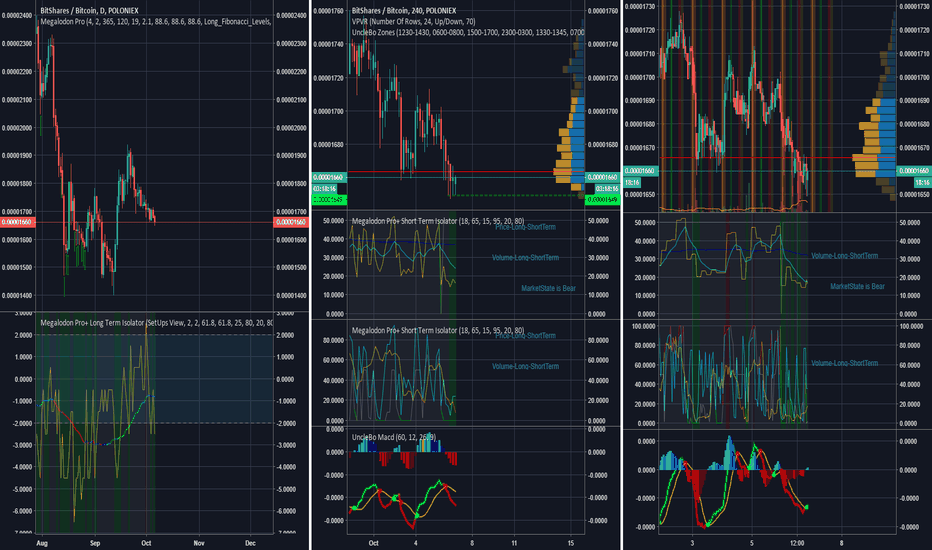The height and width of the screenshot is (550, 932).
Task: Click the 'Nov' label on daily time axis
Action: [x=199, y=543]
